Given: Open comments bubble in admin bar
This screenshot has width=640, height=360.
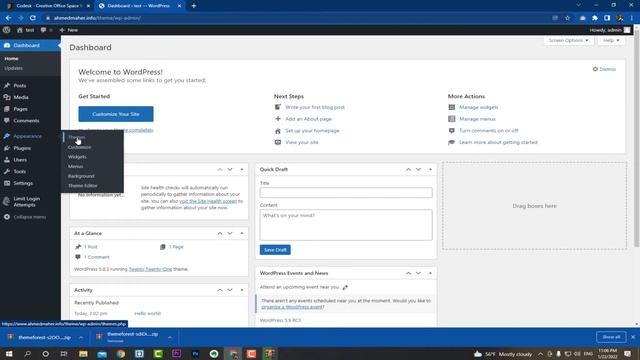Looking at the screenshot, I should pyautogui.click(x=46, y=30).
